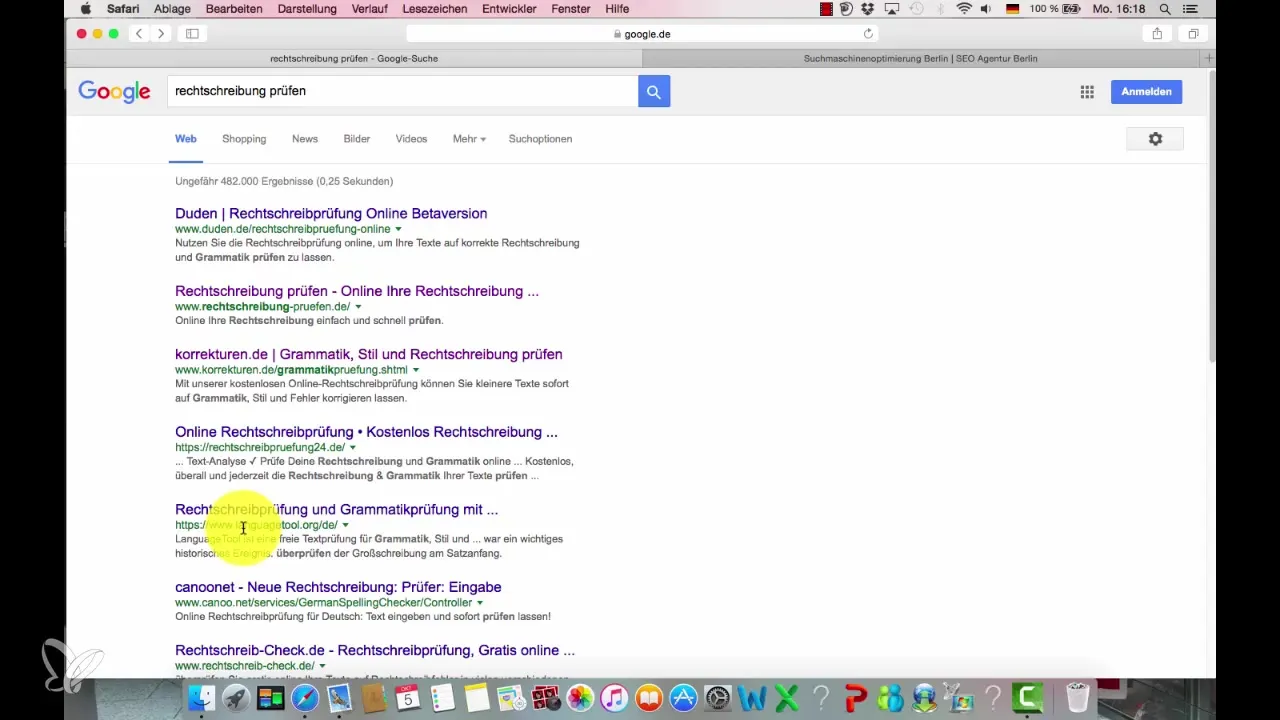Open System Preferences in dock
Image resolution: width=1280 pixels, height=720 pixels.
(x=718, y=697)
